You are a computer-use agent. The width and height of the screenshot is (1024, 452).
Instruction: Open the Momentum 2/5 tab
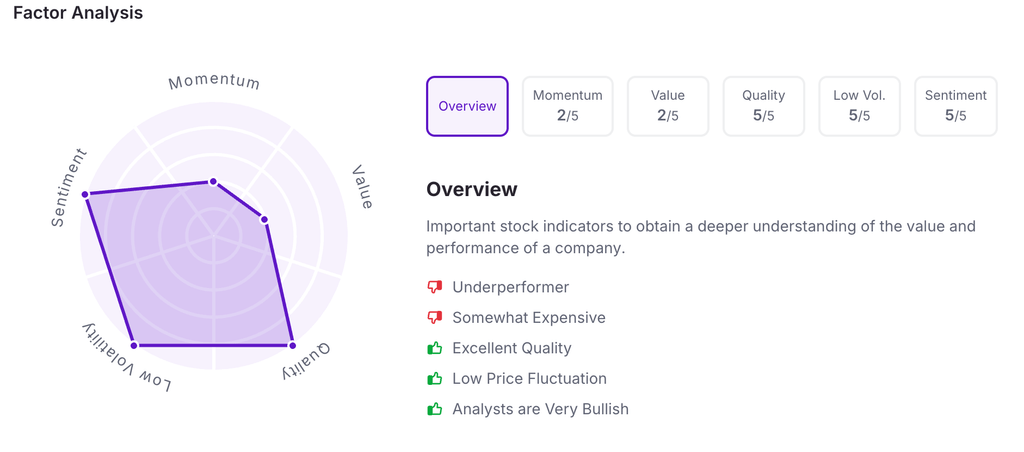pyautogui.click(x=567, y=106)
